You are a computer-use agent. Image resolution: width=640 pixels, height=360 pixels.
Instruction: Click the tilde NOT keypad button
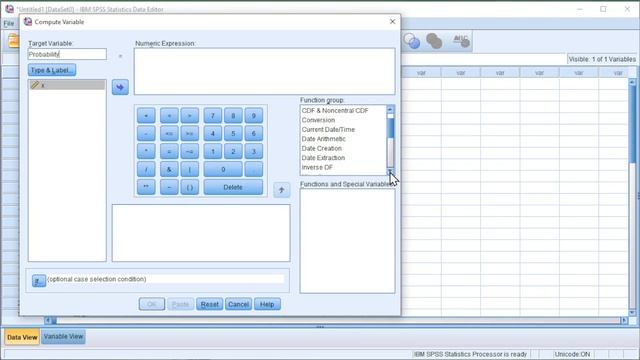[x=169, y=187]
